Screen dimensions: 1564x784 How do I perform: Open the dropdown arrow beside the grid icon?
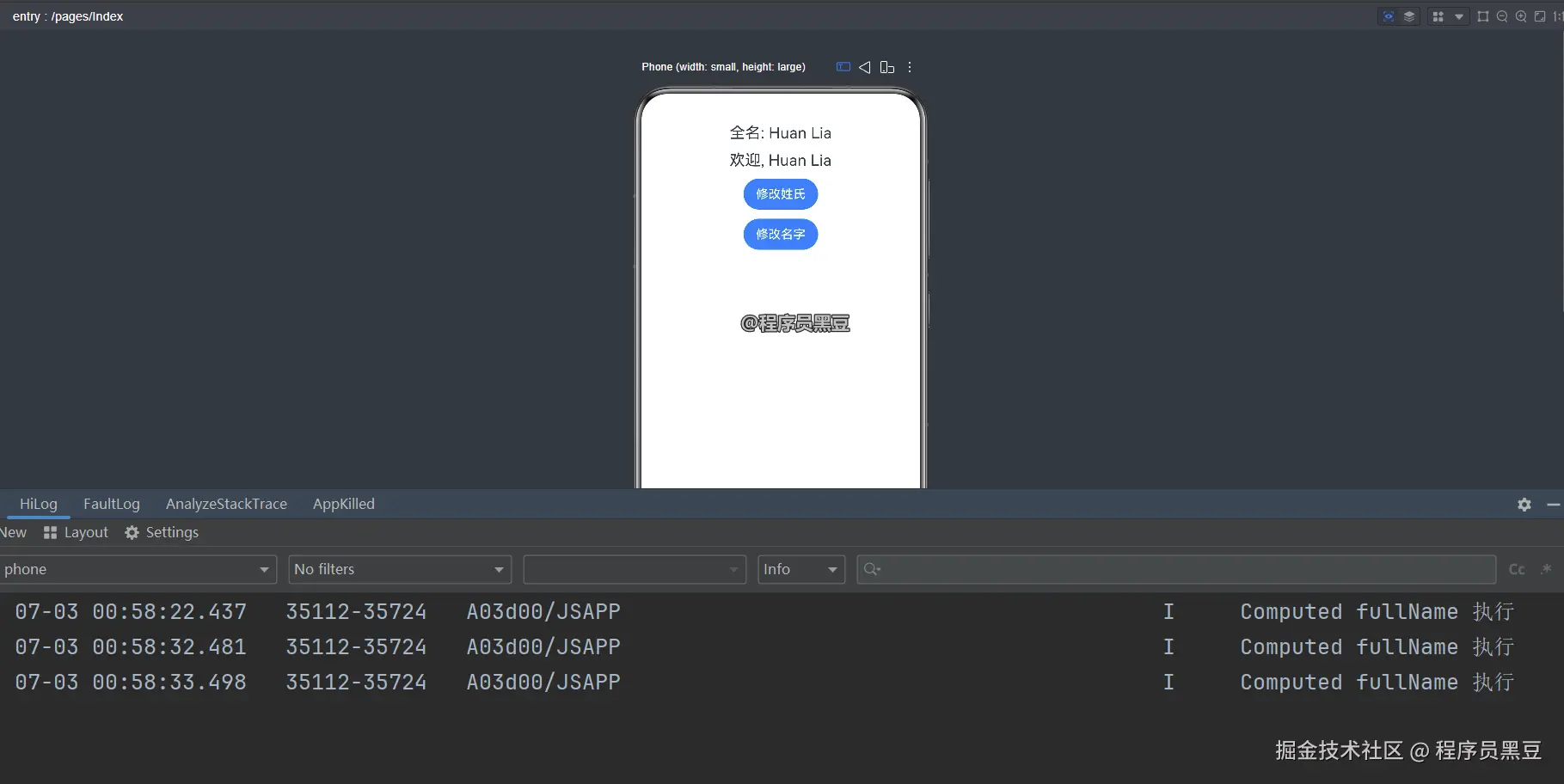pos(1458,16)
